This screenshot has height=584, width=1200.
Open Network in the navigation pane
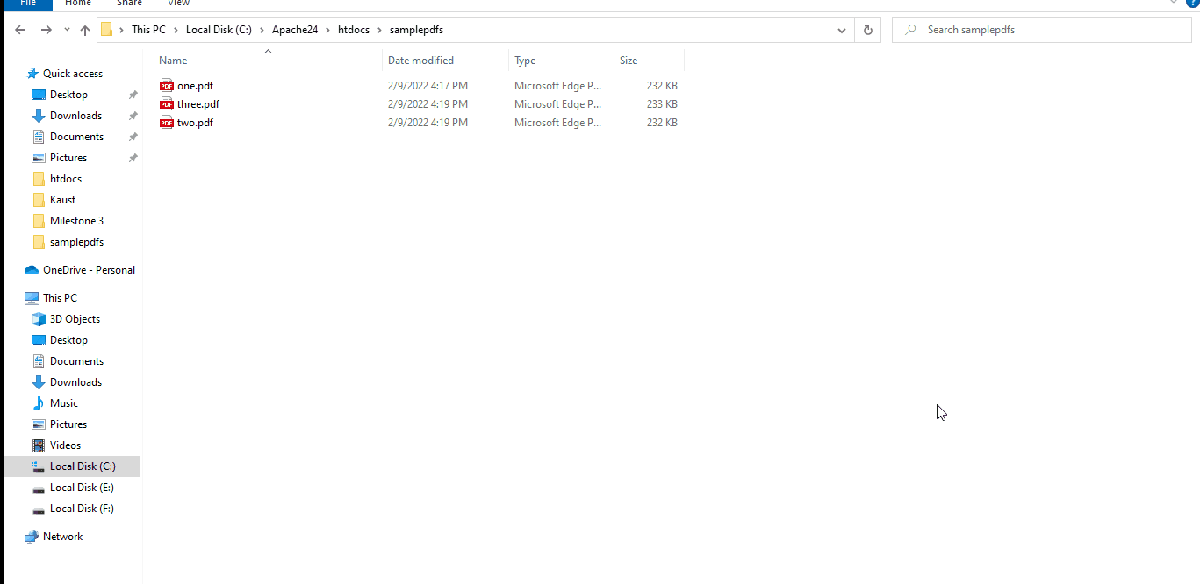(62, 536)
